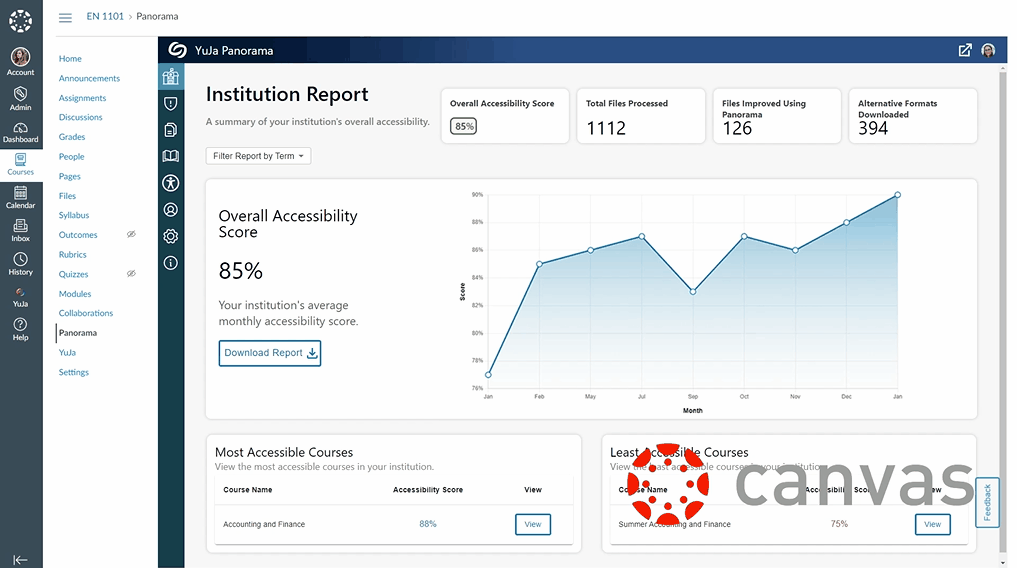Collapse the global navigation sidebar

click(x=20, y=560)
